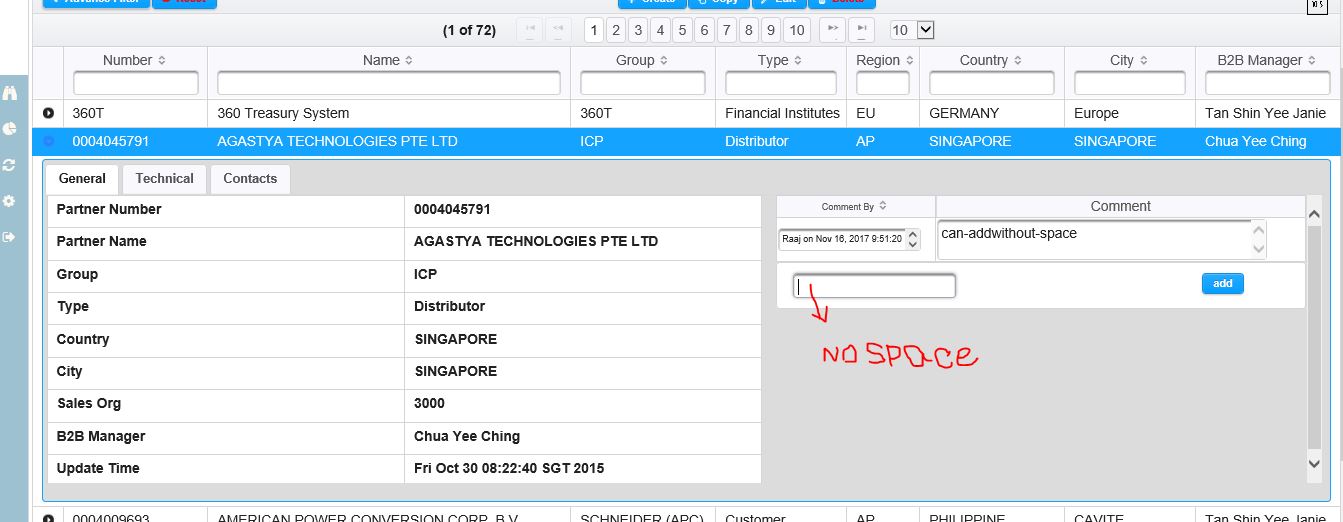Click Update Time value Fri Oct 30
Screen dimensions: 1343x522
(x=509, y=468)
